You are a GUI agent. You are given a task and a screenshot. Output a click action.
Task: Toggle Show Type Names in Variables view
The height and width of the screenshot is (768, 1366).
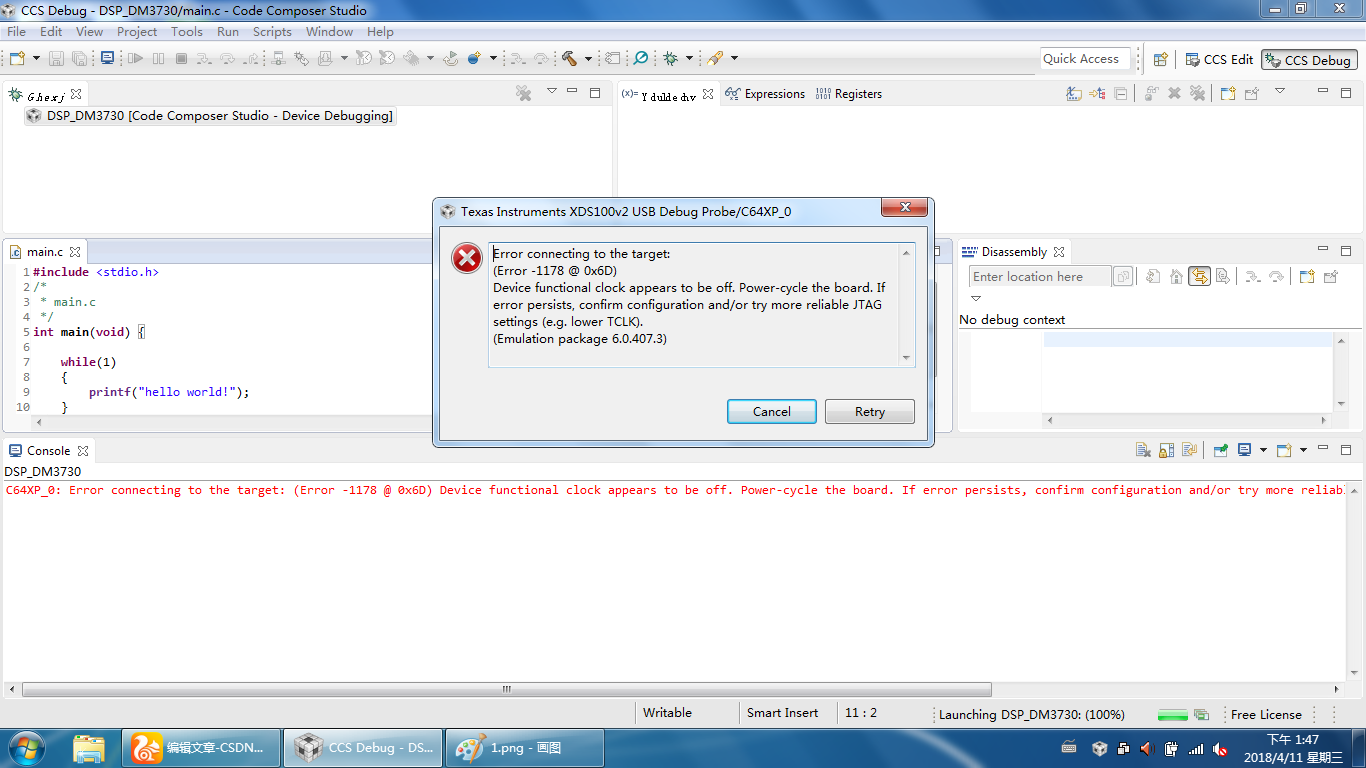1073,93
